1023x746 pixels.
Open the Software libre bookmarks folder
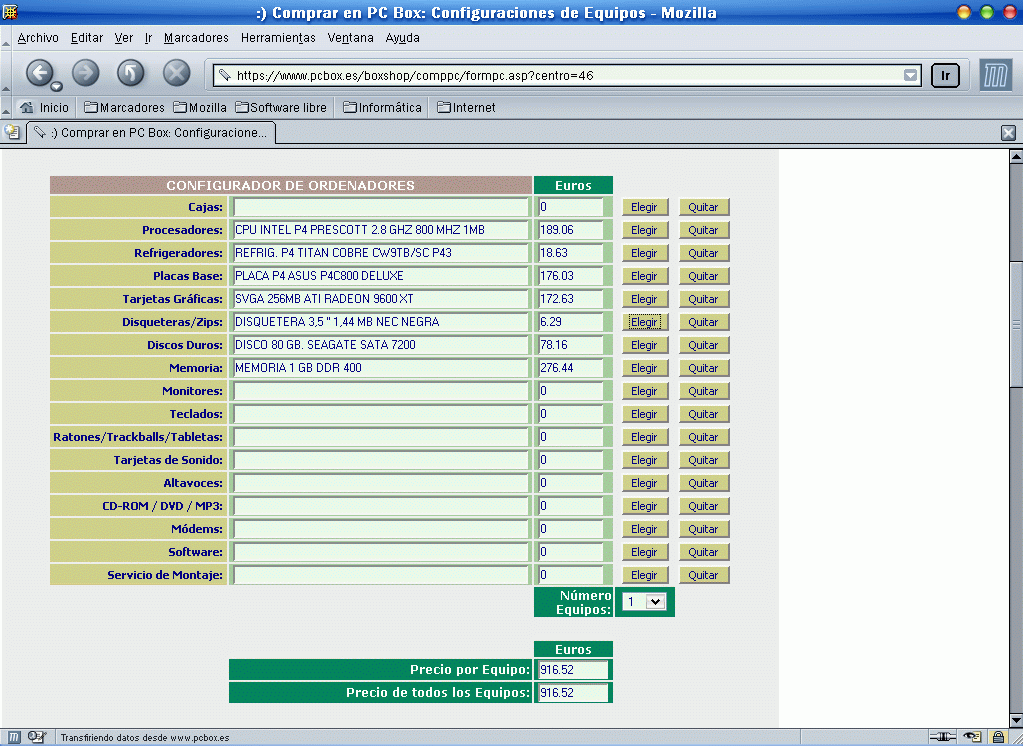pos(281,108)
